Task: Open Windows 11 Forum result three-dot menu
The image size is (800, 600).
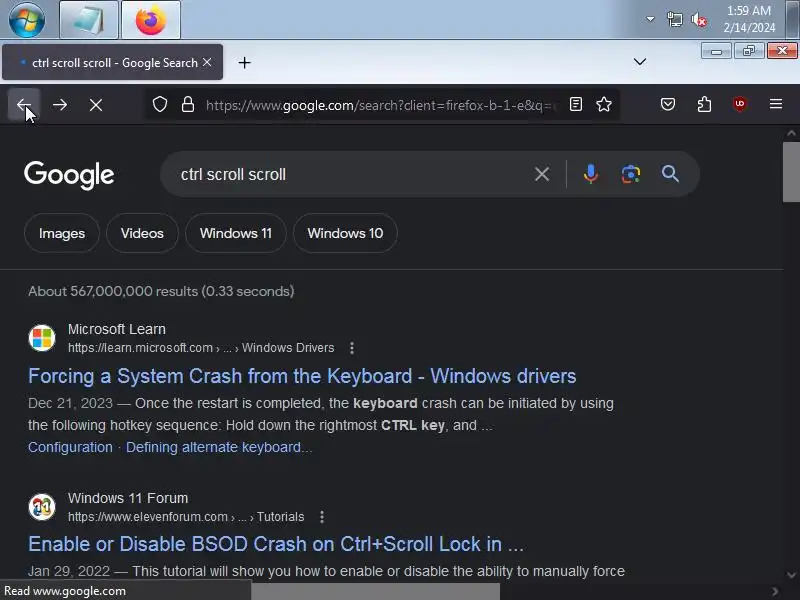Action: (321, 517)
